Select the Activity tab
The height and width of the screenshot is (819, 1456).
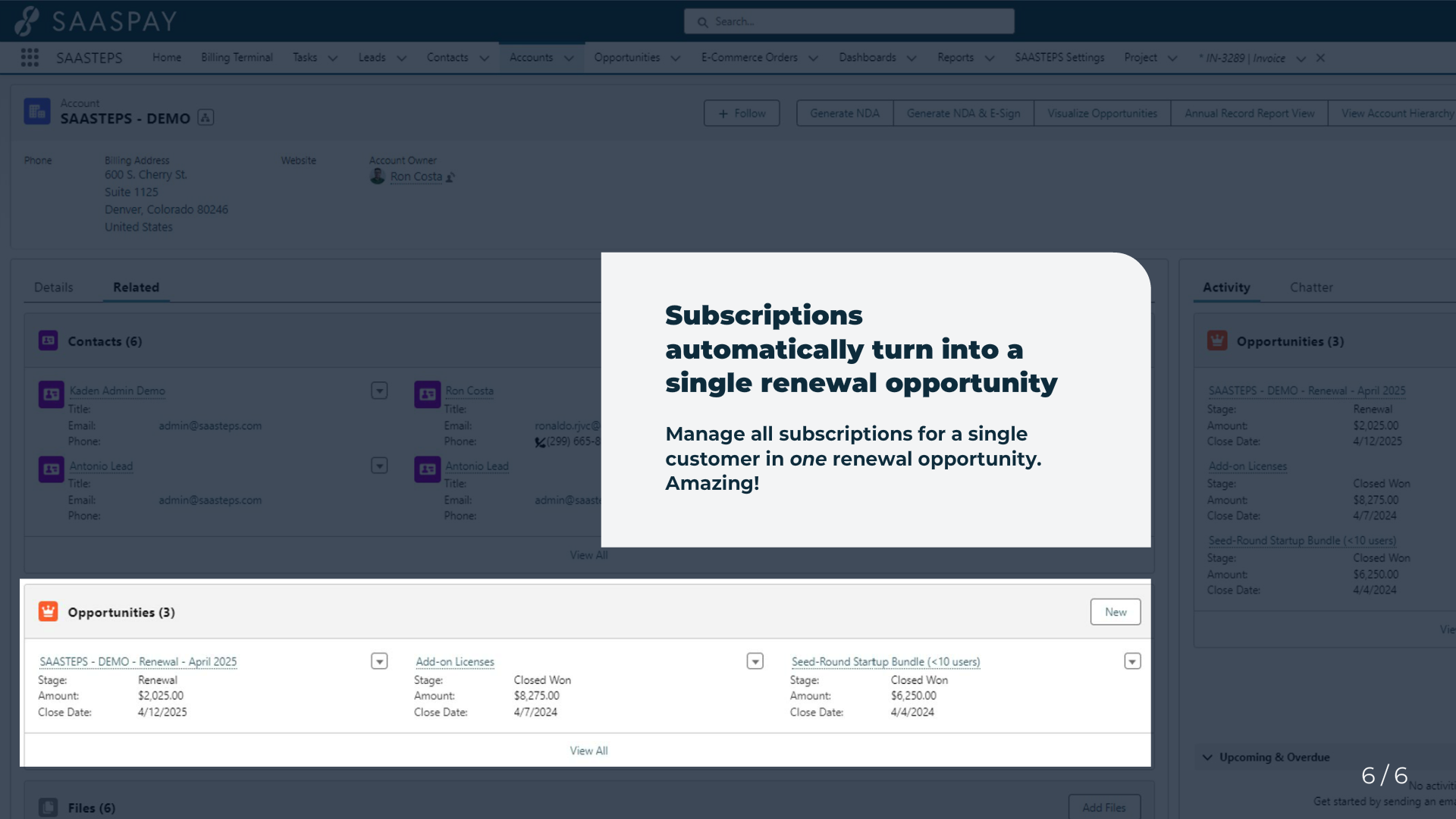click(x=1226, y=287)
